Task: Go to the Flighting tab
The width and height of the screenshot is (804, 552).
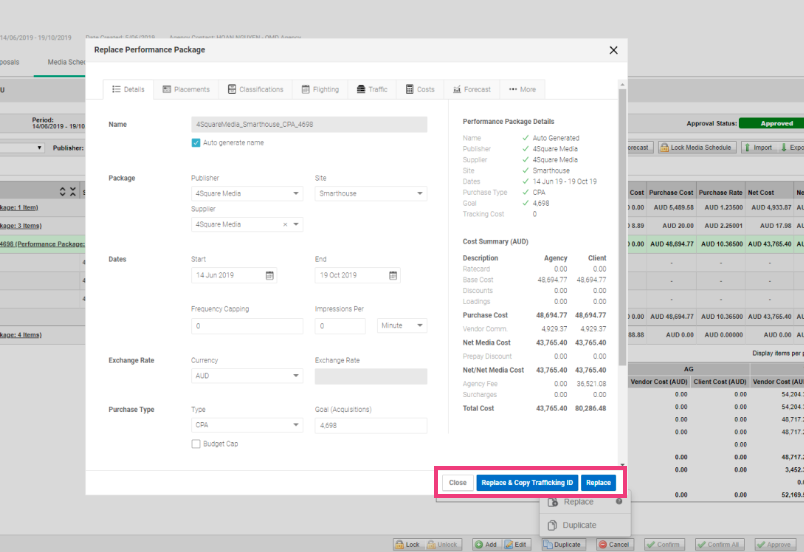Action: point(320,89)
